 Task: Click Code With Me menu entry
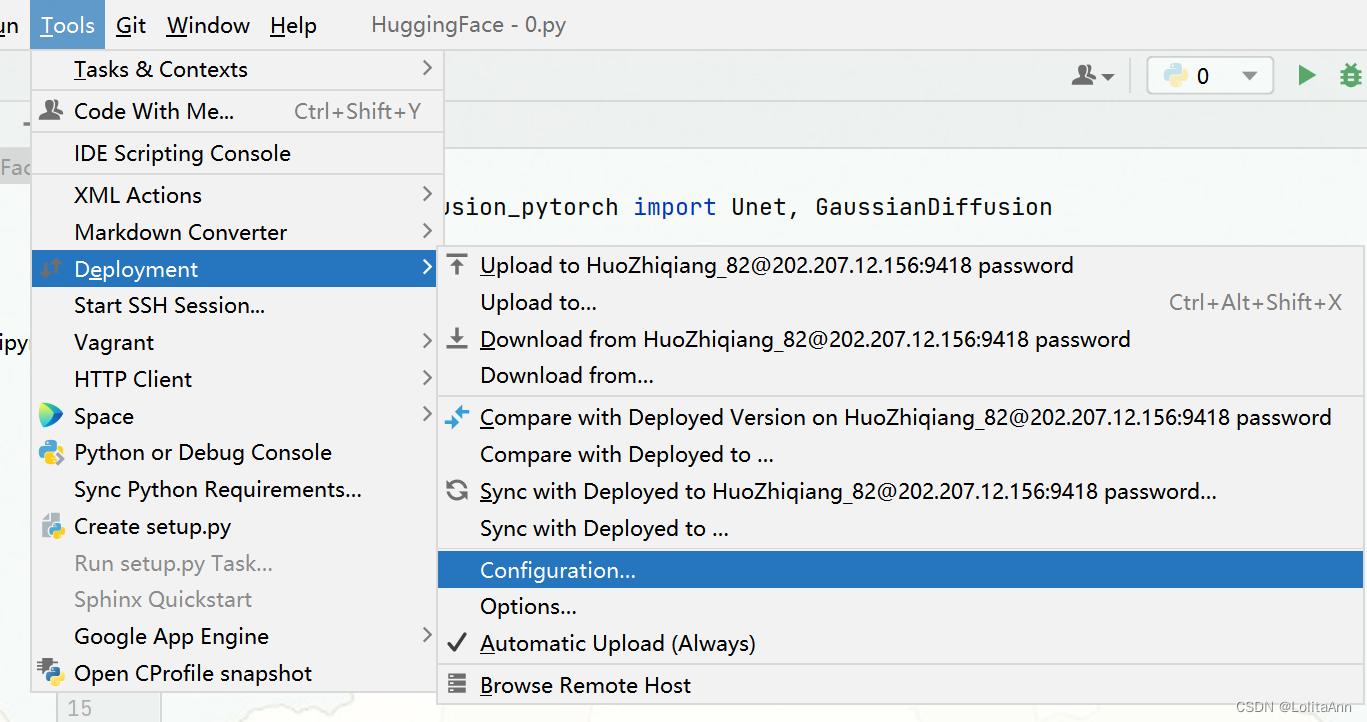(238, 111)
